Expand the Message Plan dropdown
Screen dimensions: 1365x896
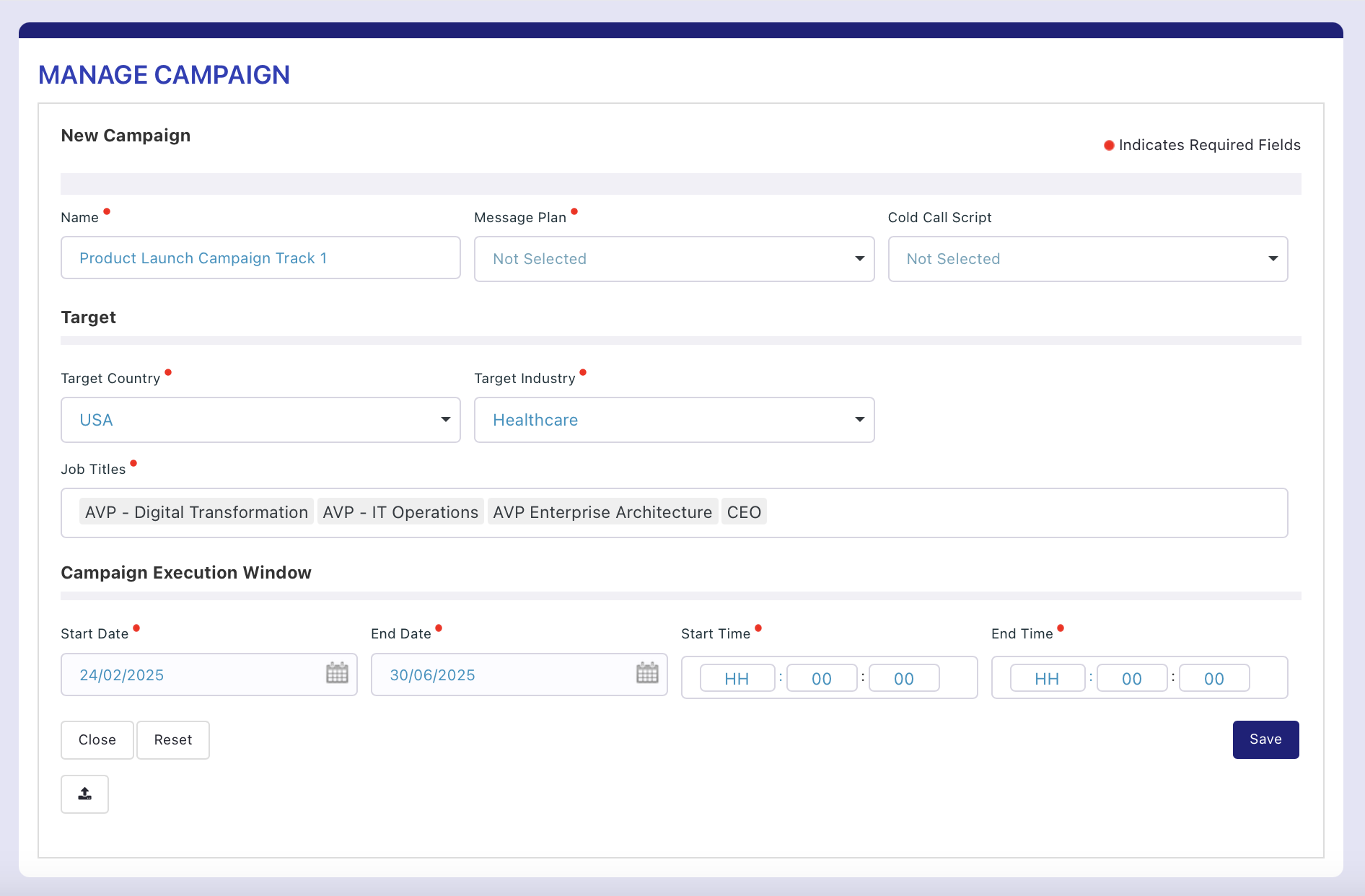click(674, 259)
